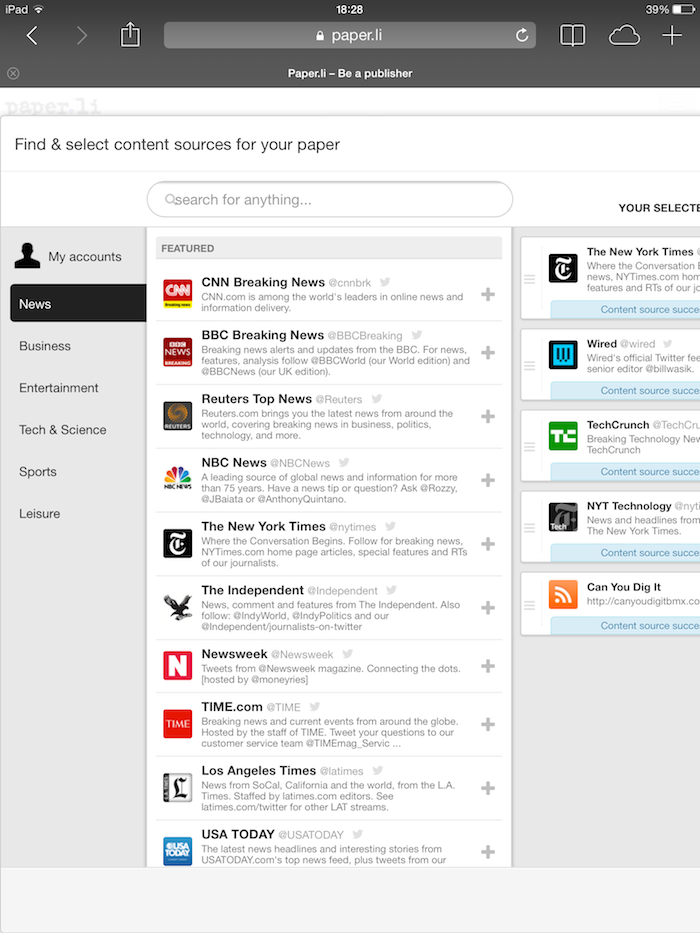Image resolution: width=700 pixels, height=933 pixels.
Task: Tap the FEATURED section header
Action: coord(329,248)
